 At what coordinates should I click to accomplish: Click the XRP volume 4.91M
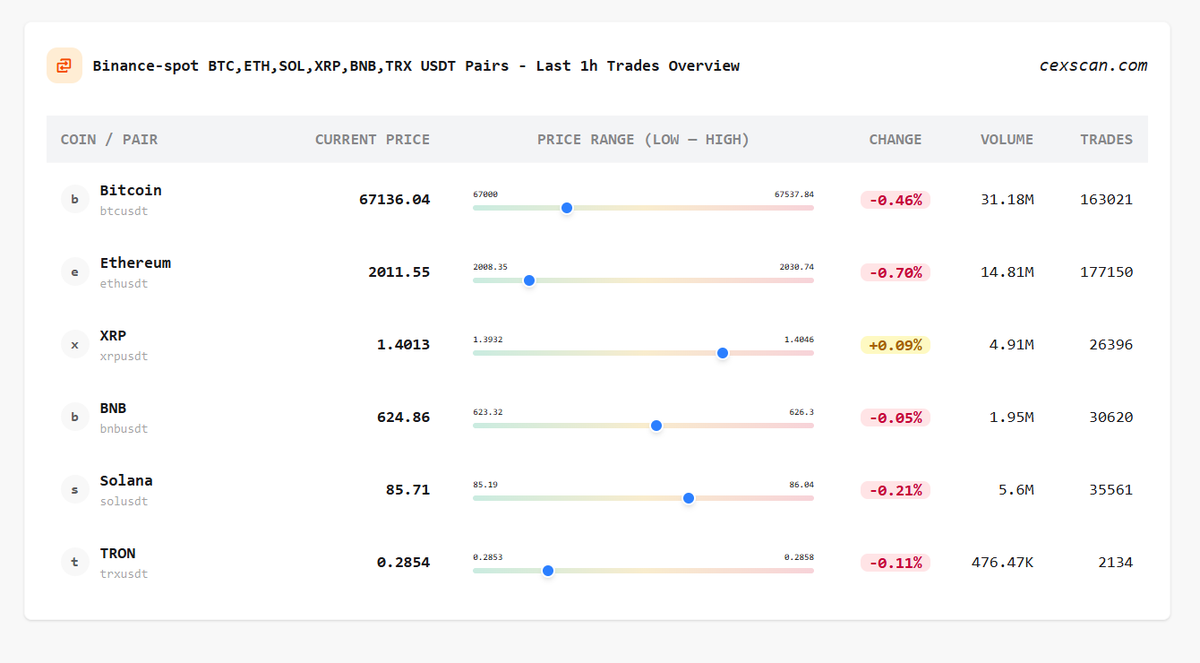1012,345
